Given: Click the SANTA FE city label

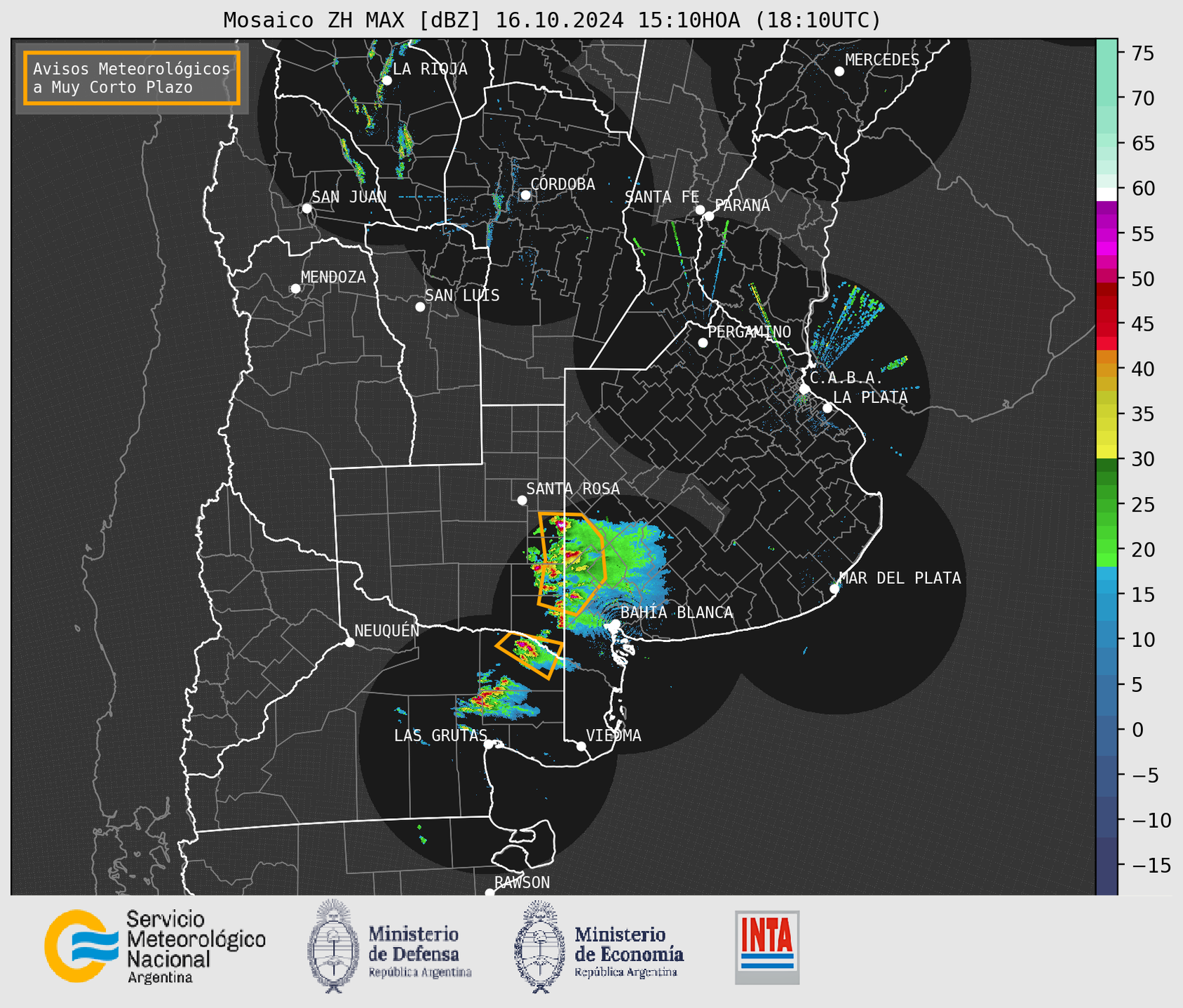Looking at the screenshot, I should tap(662, 197).
